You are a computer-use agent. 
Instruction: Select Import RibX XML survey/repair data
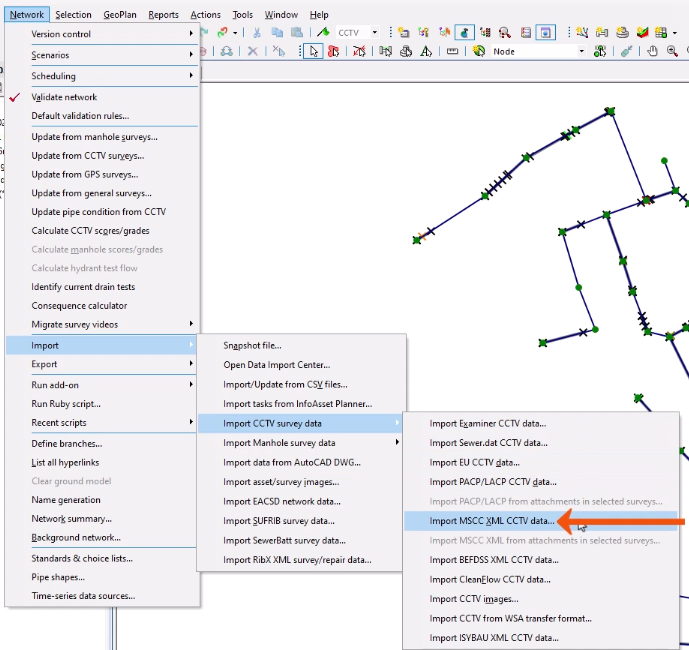(x=300, y=560)
